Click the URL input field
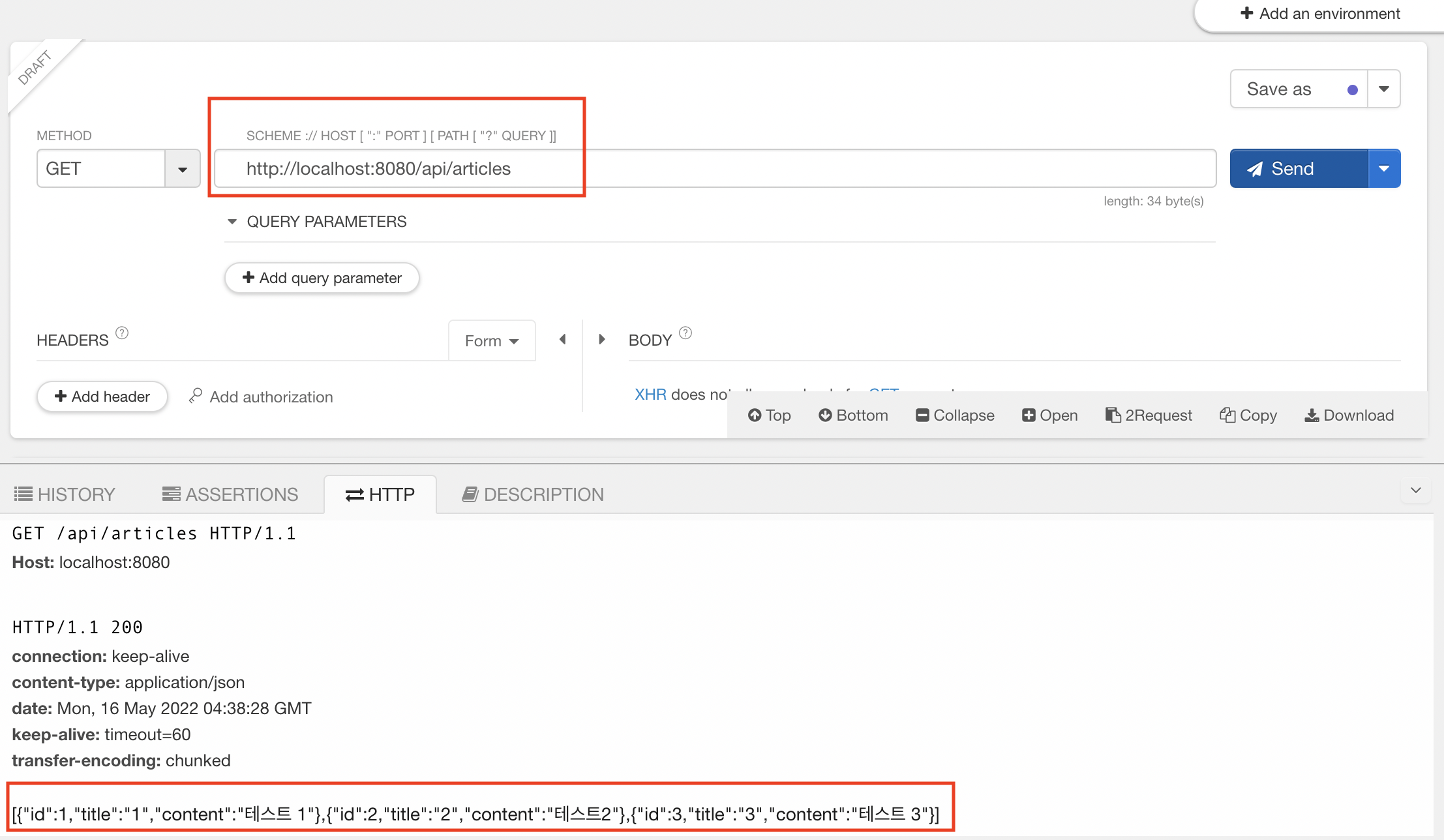 pyautogui.click(x=715, y=168)
